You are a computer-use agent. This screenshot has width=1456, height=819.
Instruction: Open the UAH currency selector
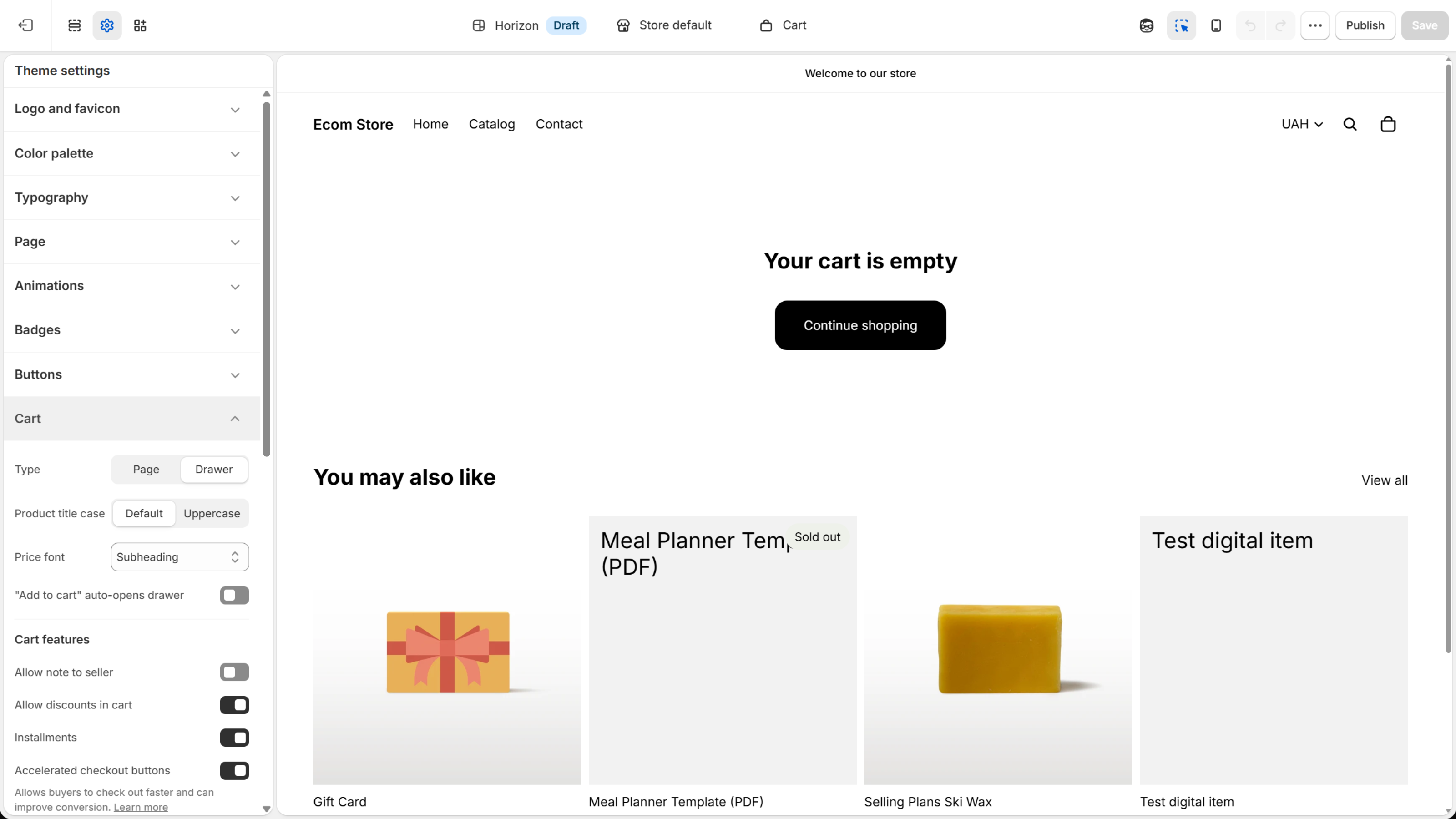pos(1302,124)
